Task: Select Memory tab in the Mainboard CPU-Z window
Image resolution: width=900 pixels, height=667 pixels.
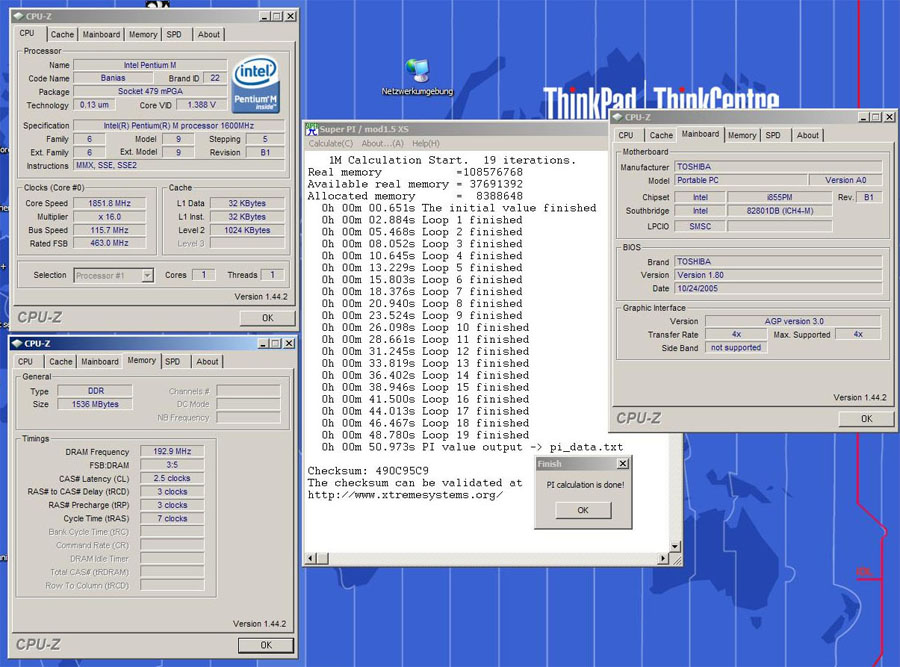Action: [x=742, y=135]
